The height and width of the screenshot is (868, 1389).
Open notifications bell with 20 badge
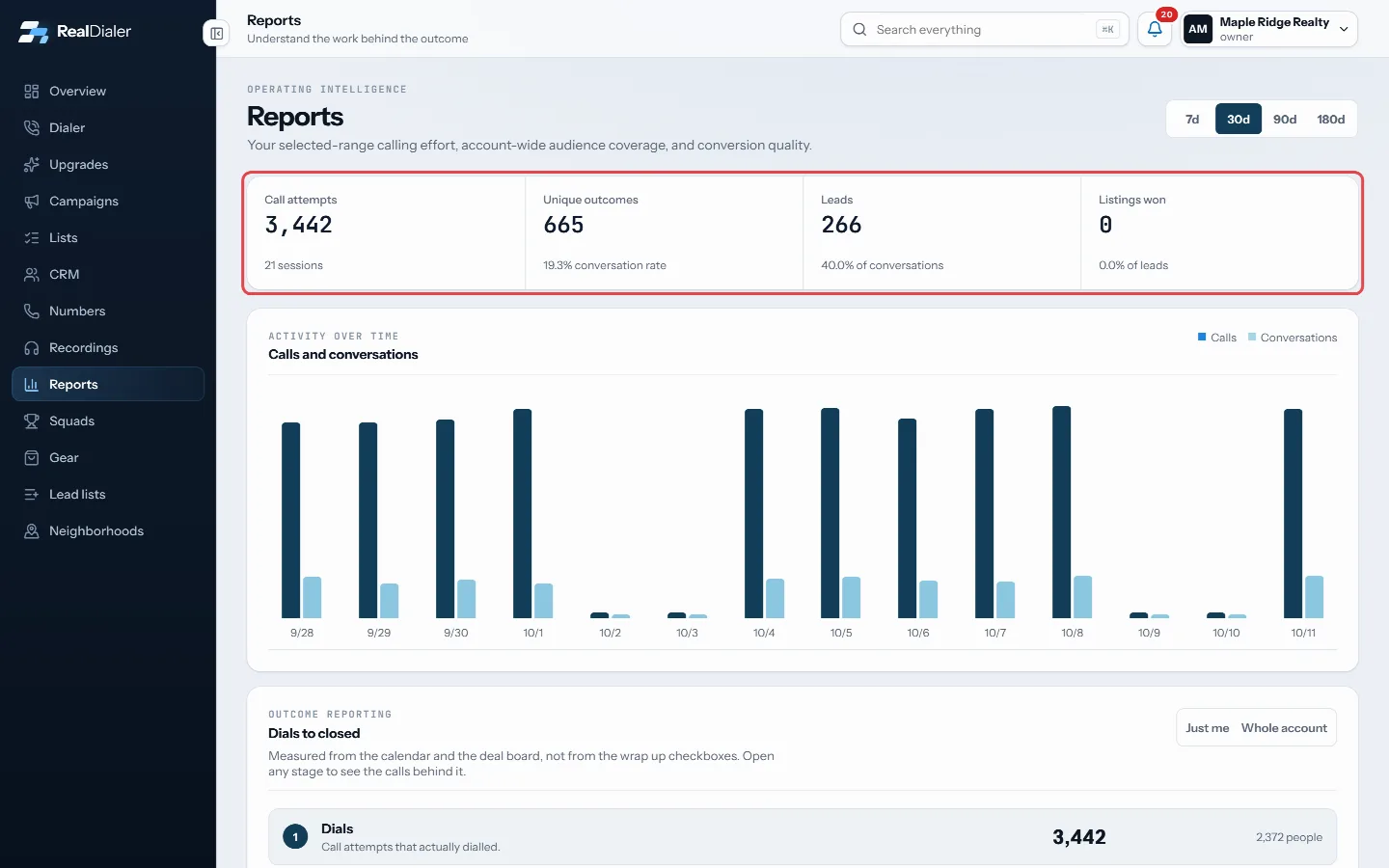(x=1155, y=29)
